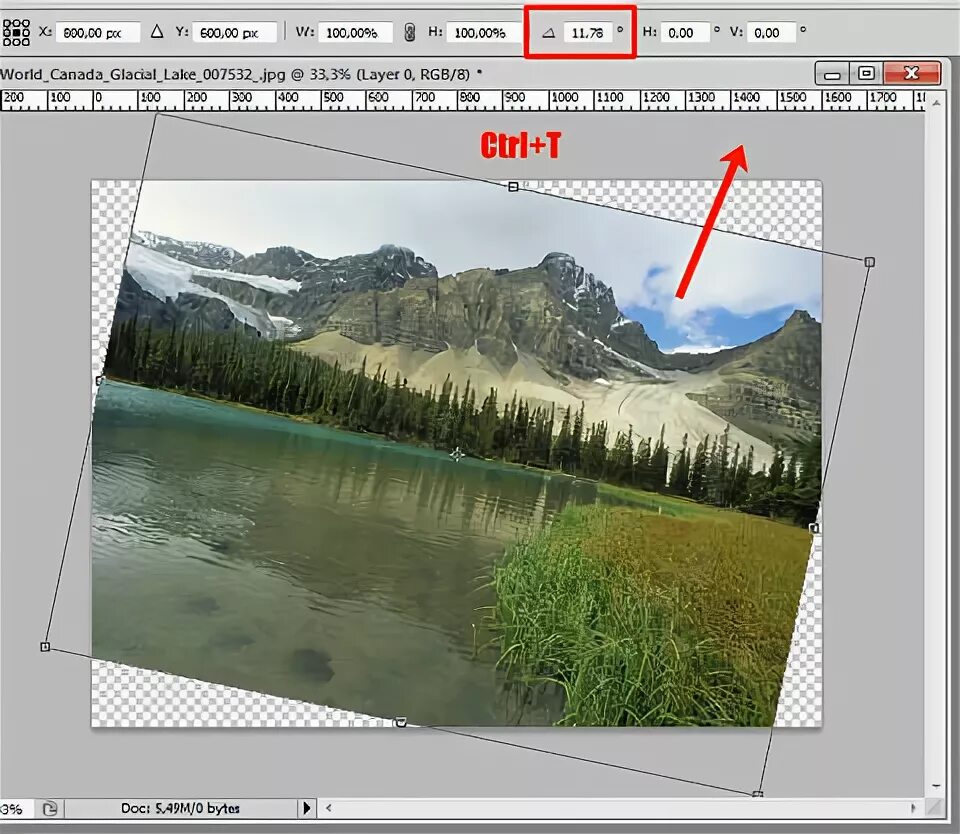Viewport: 960px width, 834px height.
Task: Click the left-middle transform handle
Action: click(x=100, y=381)
